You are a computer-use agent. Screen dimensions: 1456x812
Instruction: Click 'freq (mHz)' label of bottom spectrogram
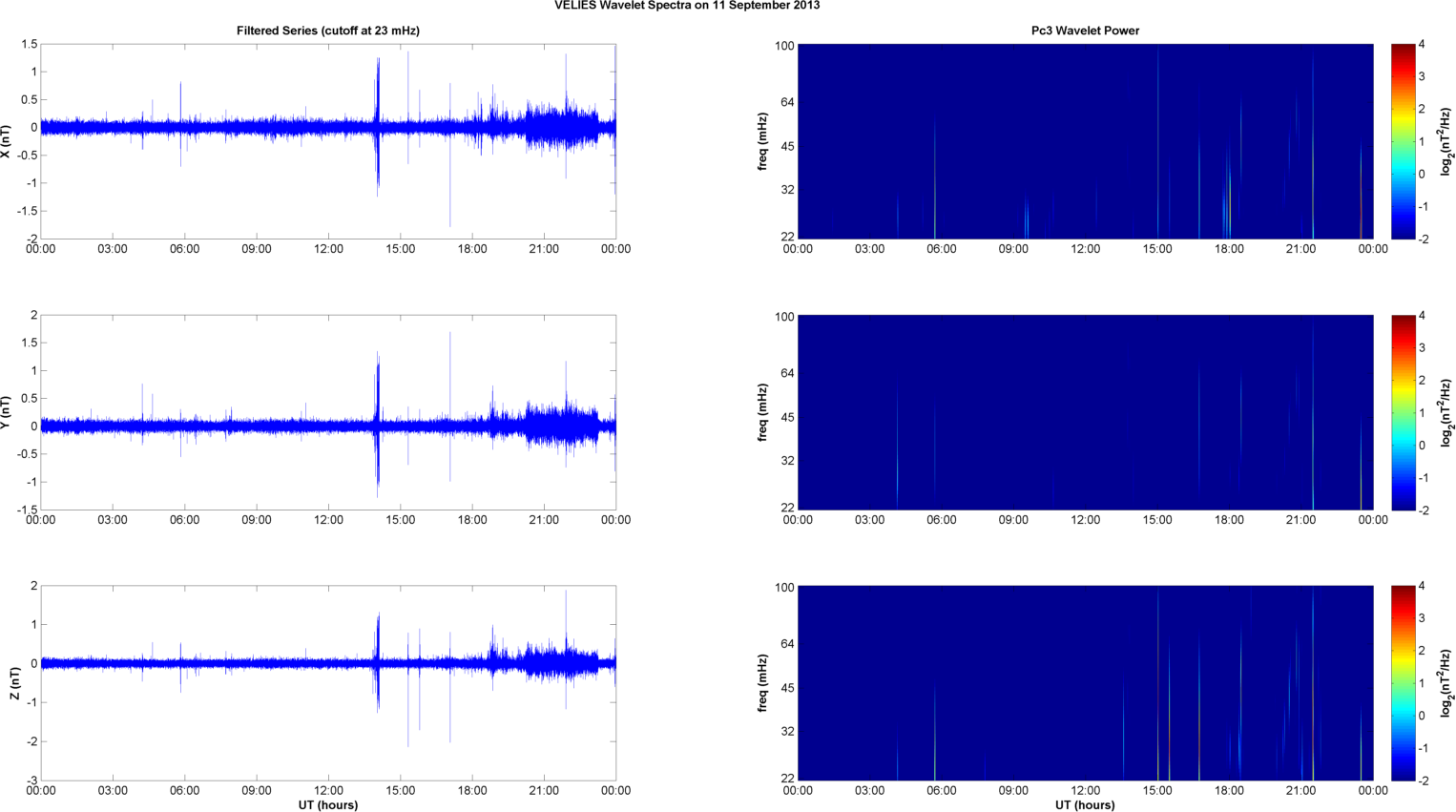click(762, 683)
